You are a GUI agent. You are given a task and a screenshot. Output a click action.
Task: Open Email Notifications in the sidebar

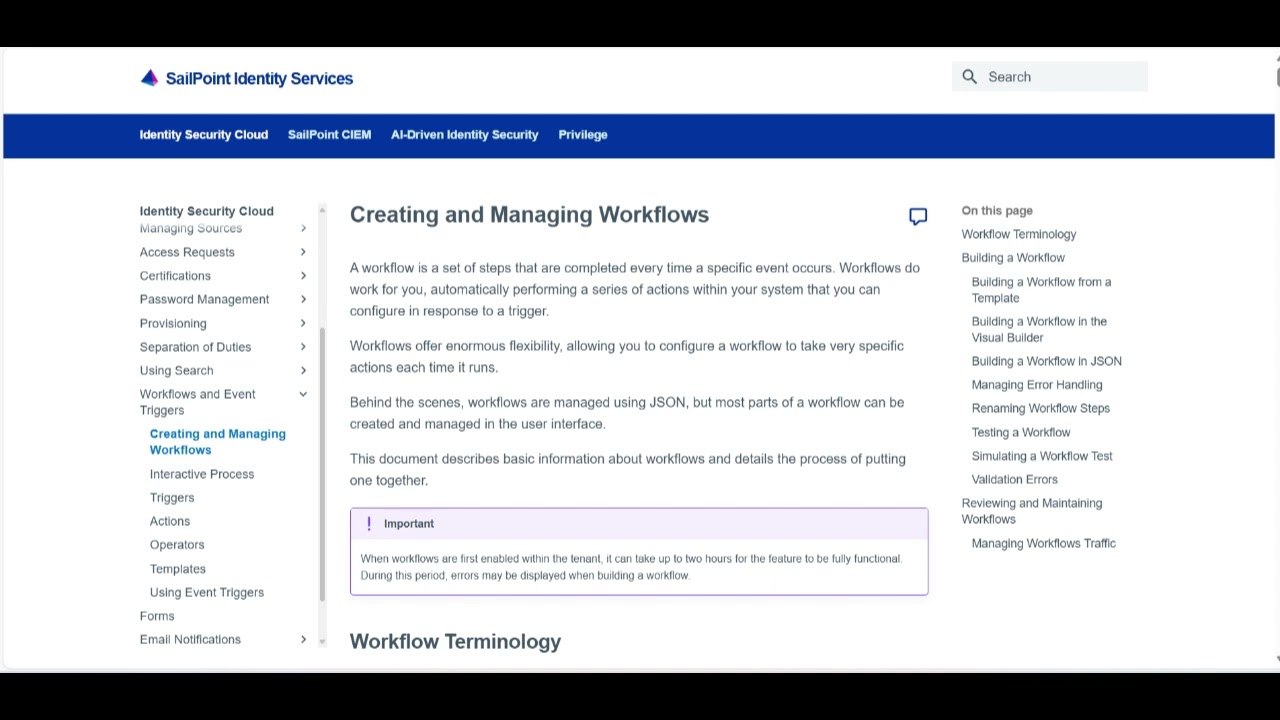[190, 640]
